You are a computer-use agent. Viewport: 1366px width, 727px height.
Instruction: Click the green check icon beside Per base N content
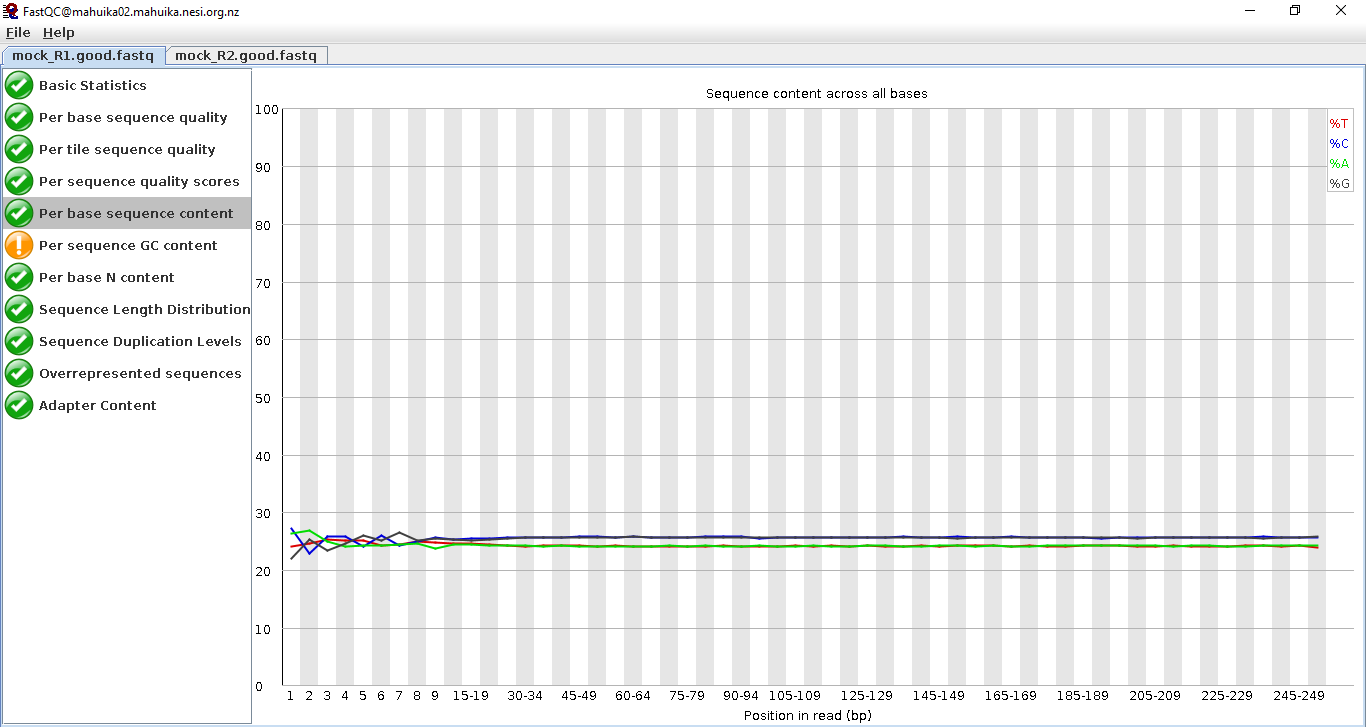[x=19, y=277]
